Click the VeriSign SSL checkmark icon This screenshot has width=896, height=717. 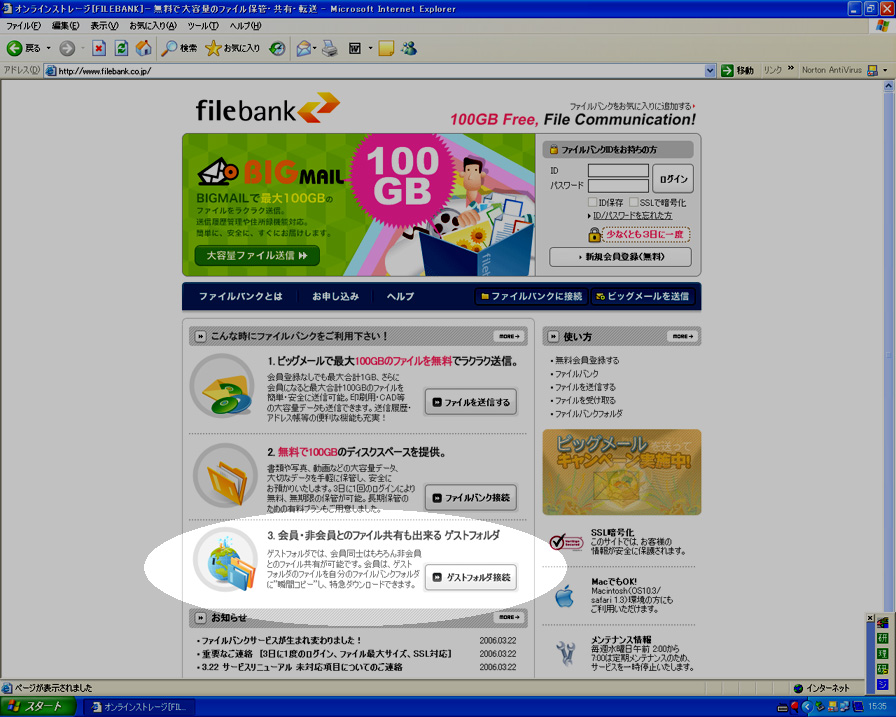pos(565,542)
